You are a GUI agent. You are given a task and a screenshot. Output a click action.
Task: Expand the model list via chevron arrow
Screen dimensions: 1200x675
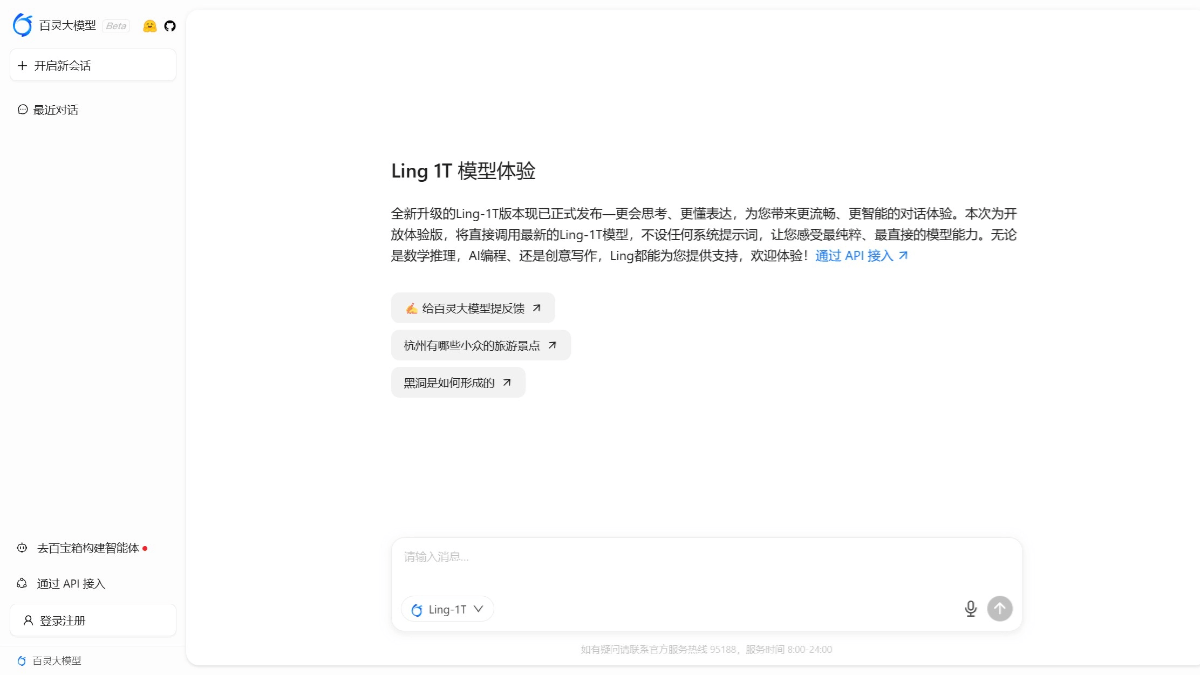[479, 609]
